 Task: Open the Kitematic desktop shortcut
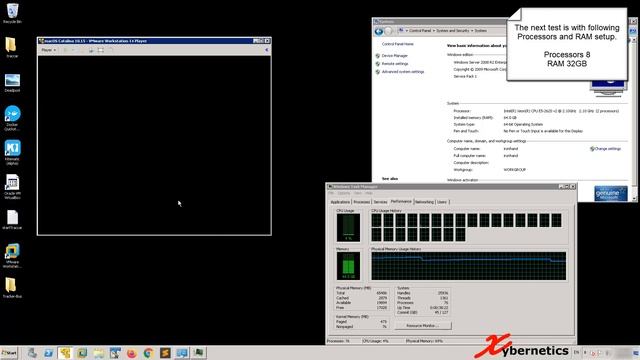(x=12, y=152)
